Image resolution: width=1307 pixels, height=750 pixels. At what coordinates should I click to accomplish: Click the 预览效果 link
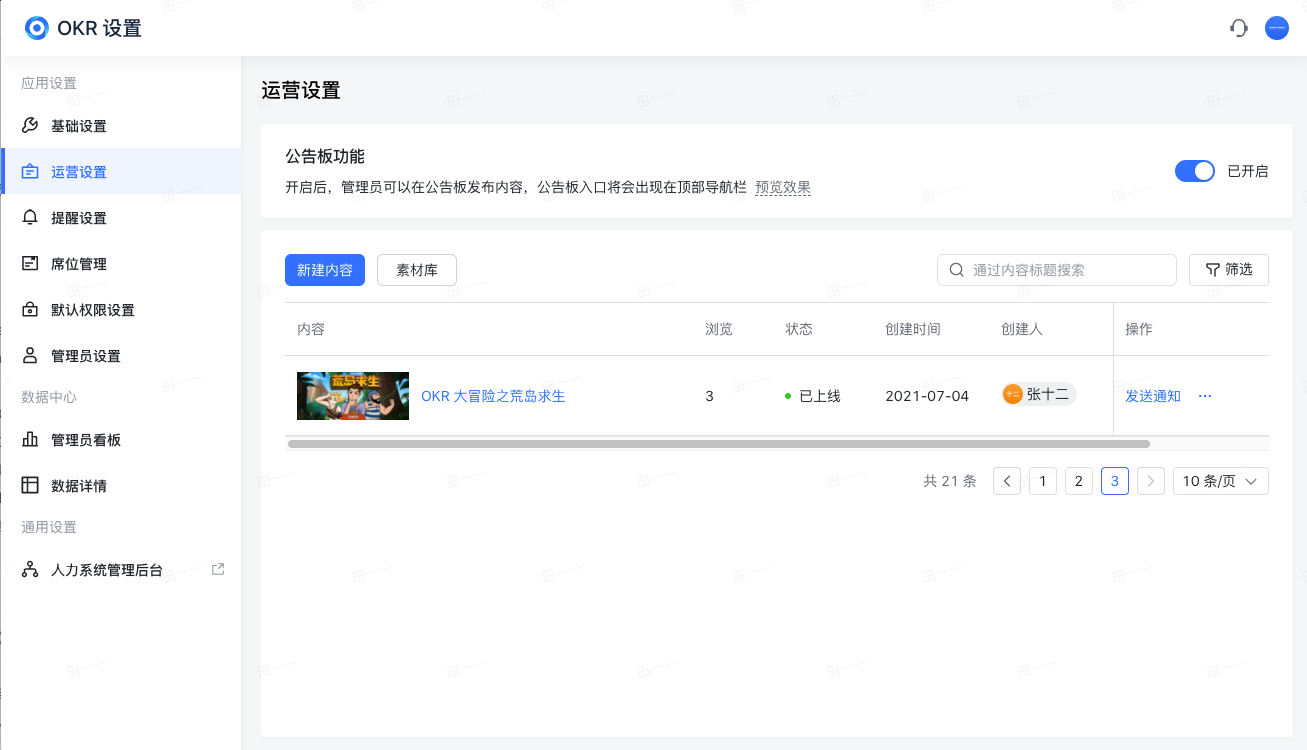pos(783,188)
